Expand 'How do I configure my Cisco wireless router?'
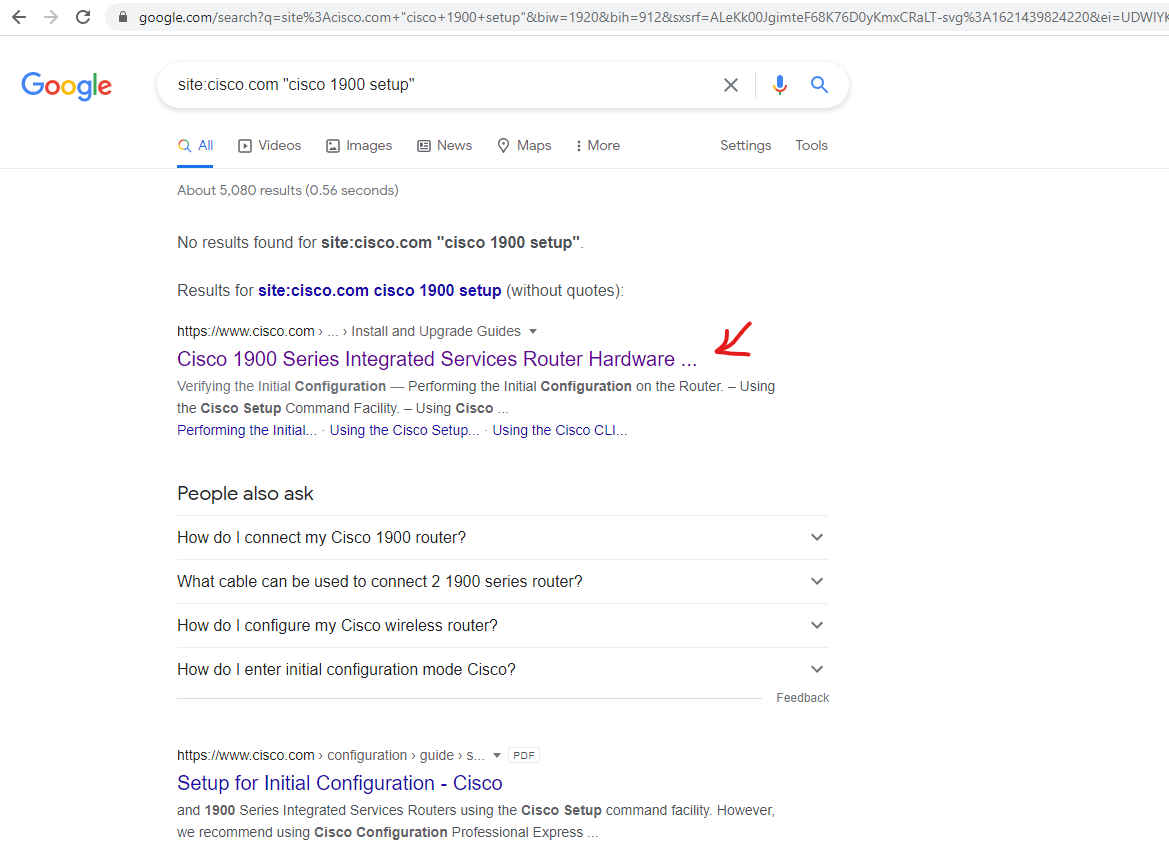This screenshot has height=860, width=1169. [503, 625]
